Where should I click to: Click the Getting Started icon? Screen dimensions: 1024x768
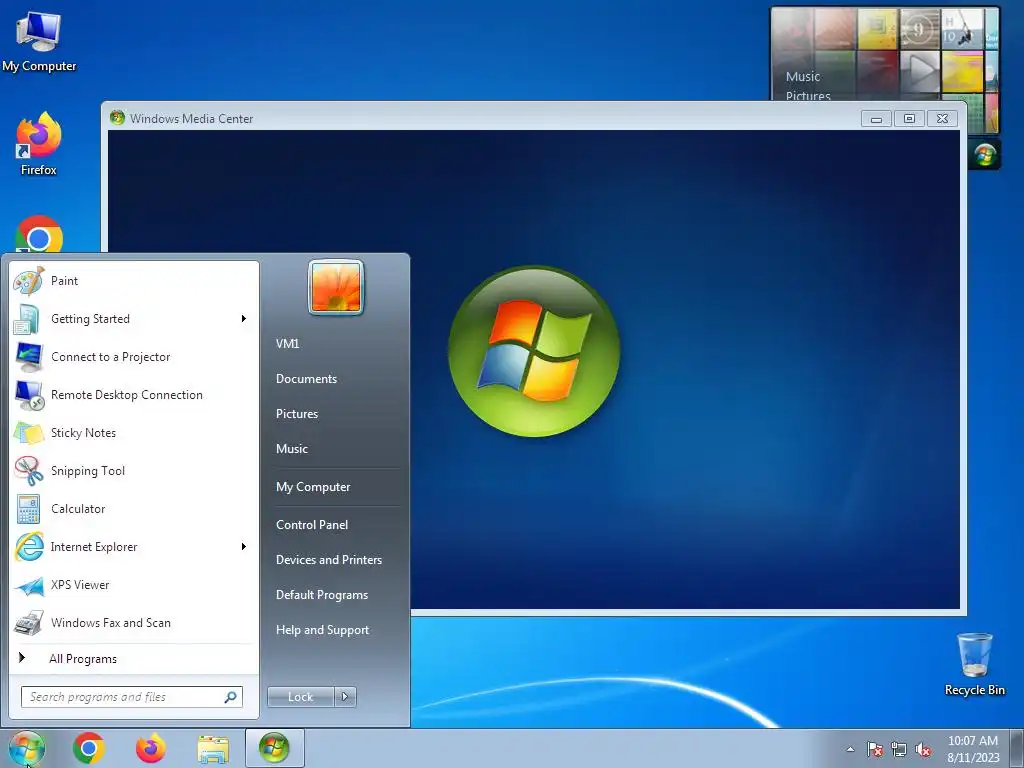click(27, 319)
